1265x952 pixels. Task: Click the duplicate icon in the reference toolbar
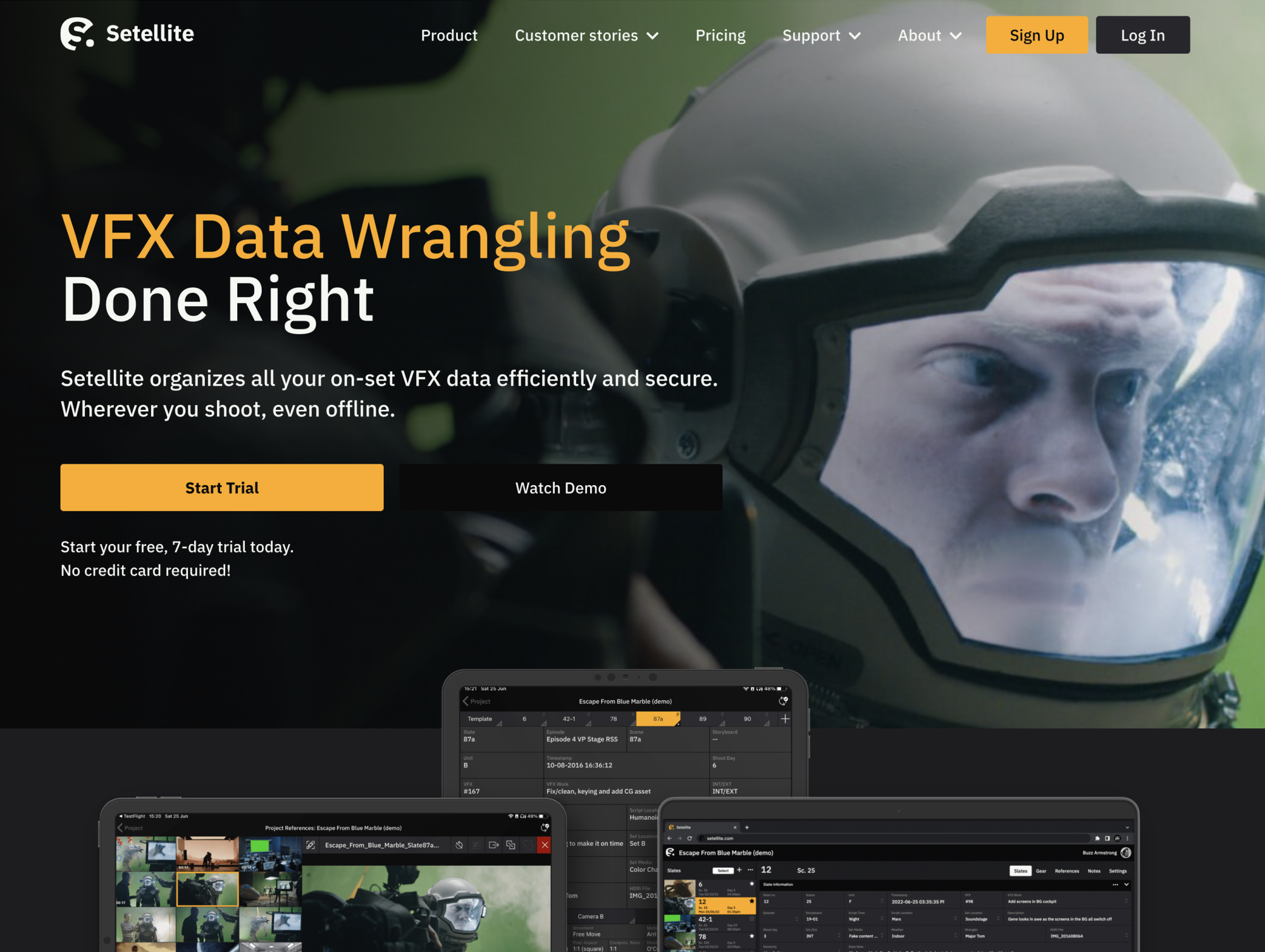tap(511, 845)
